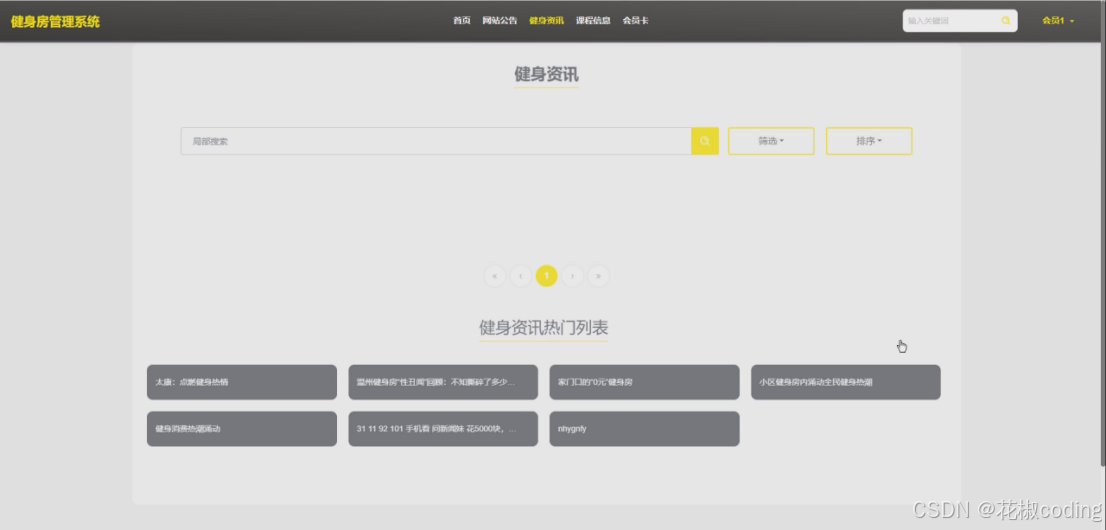
Task: Go to previous page pagination arrow
Action: pos(521,276)
